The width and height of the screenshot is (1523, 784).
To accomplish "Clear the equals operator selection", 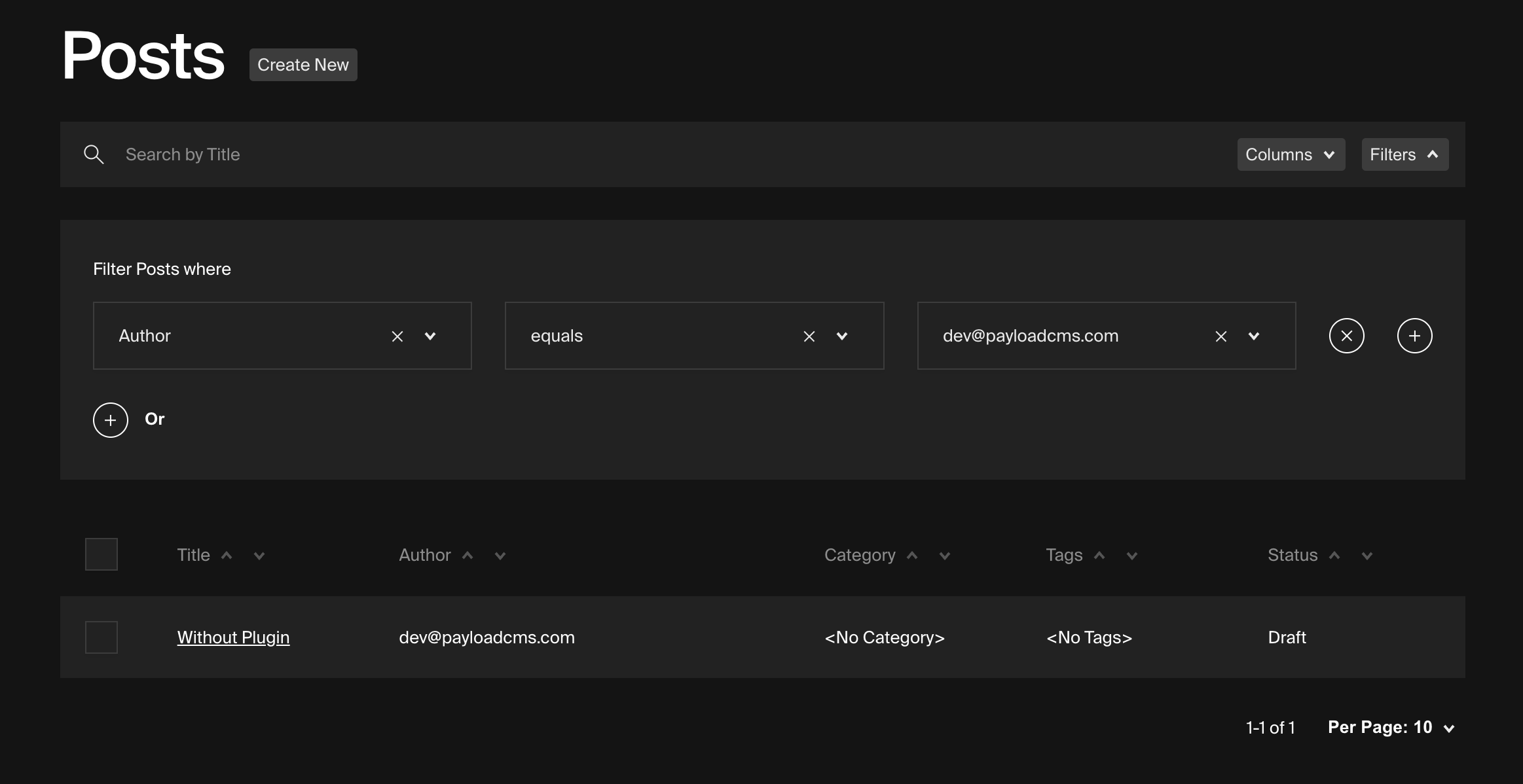I will [809, 336].
